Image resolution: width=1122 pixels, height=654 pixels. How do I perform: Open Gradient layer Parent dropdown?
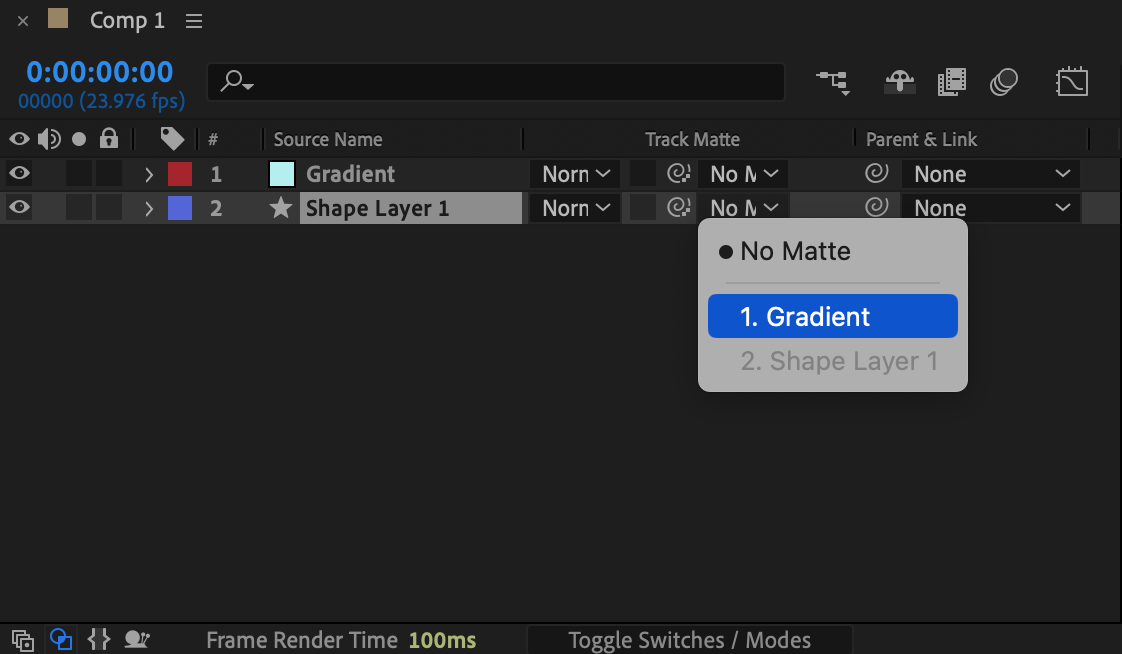pos(990,174)
